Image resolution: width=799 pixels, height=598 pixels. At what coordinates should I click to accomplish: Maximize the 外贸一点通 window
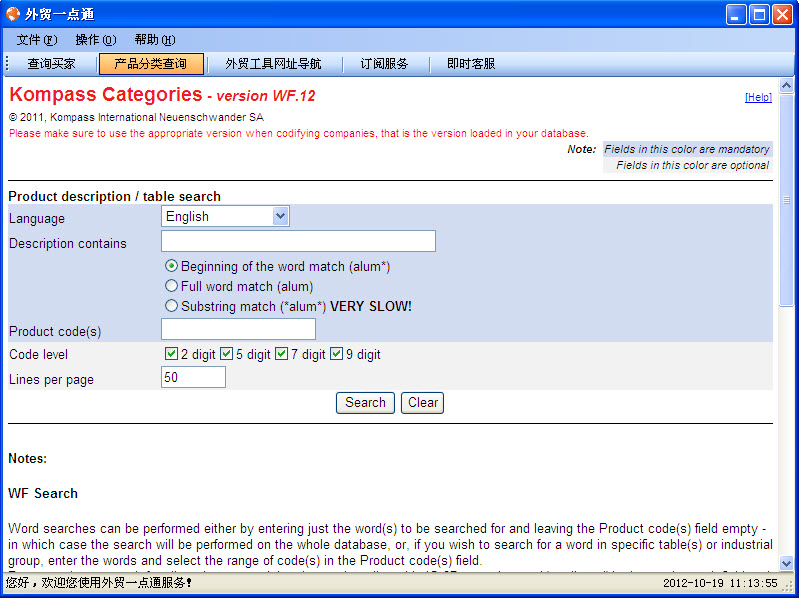tap(759, 14)
